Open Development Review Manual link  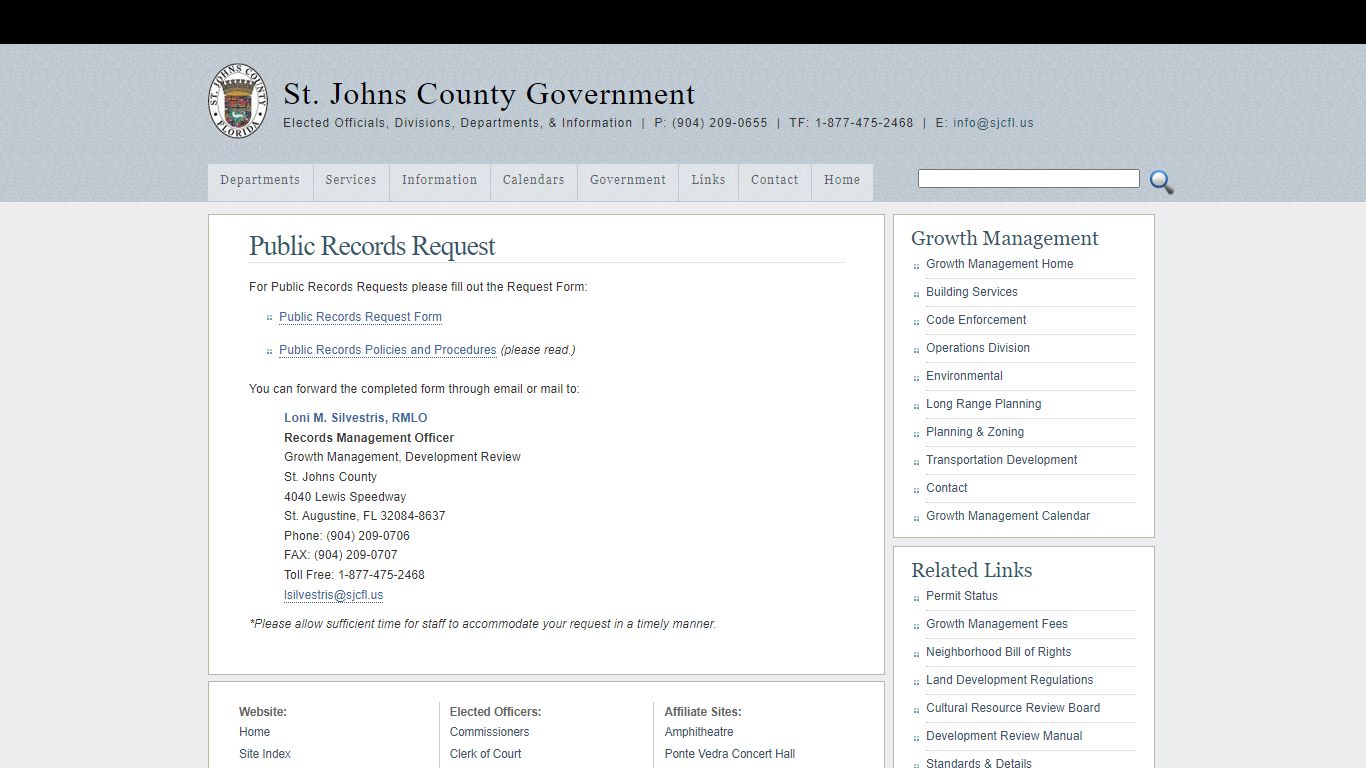pyautogui.click(x=1004, y=736)
